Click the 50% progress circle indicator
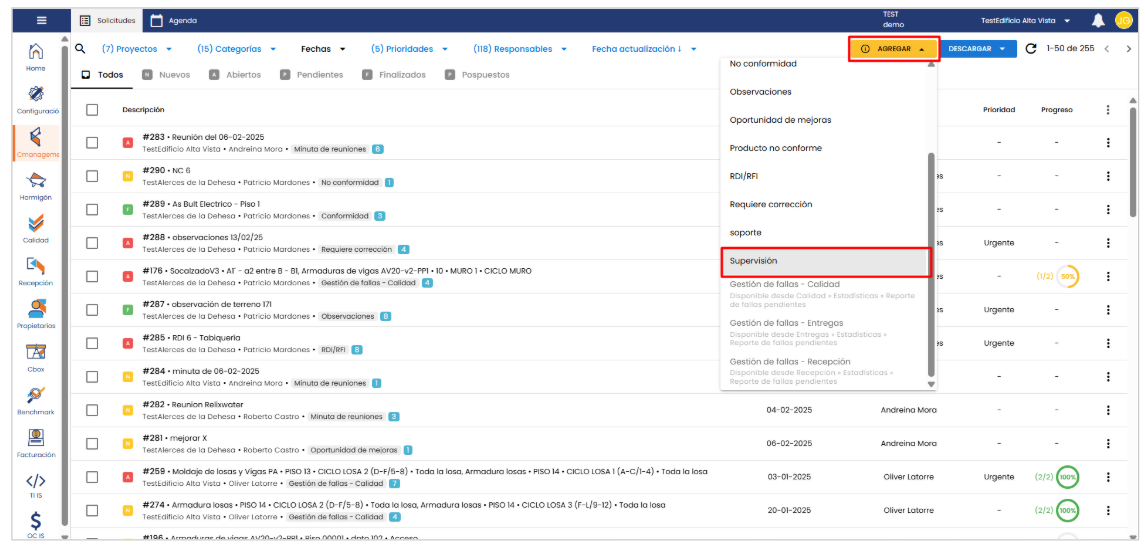Image resolution: width=1145 pixels, height=547 pixels. (x=1067, y=277)
